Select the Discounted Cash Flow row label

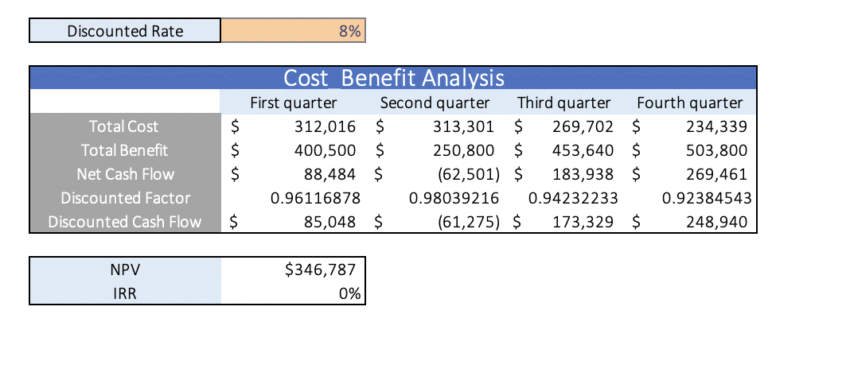125,222
